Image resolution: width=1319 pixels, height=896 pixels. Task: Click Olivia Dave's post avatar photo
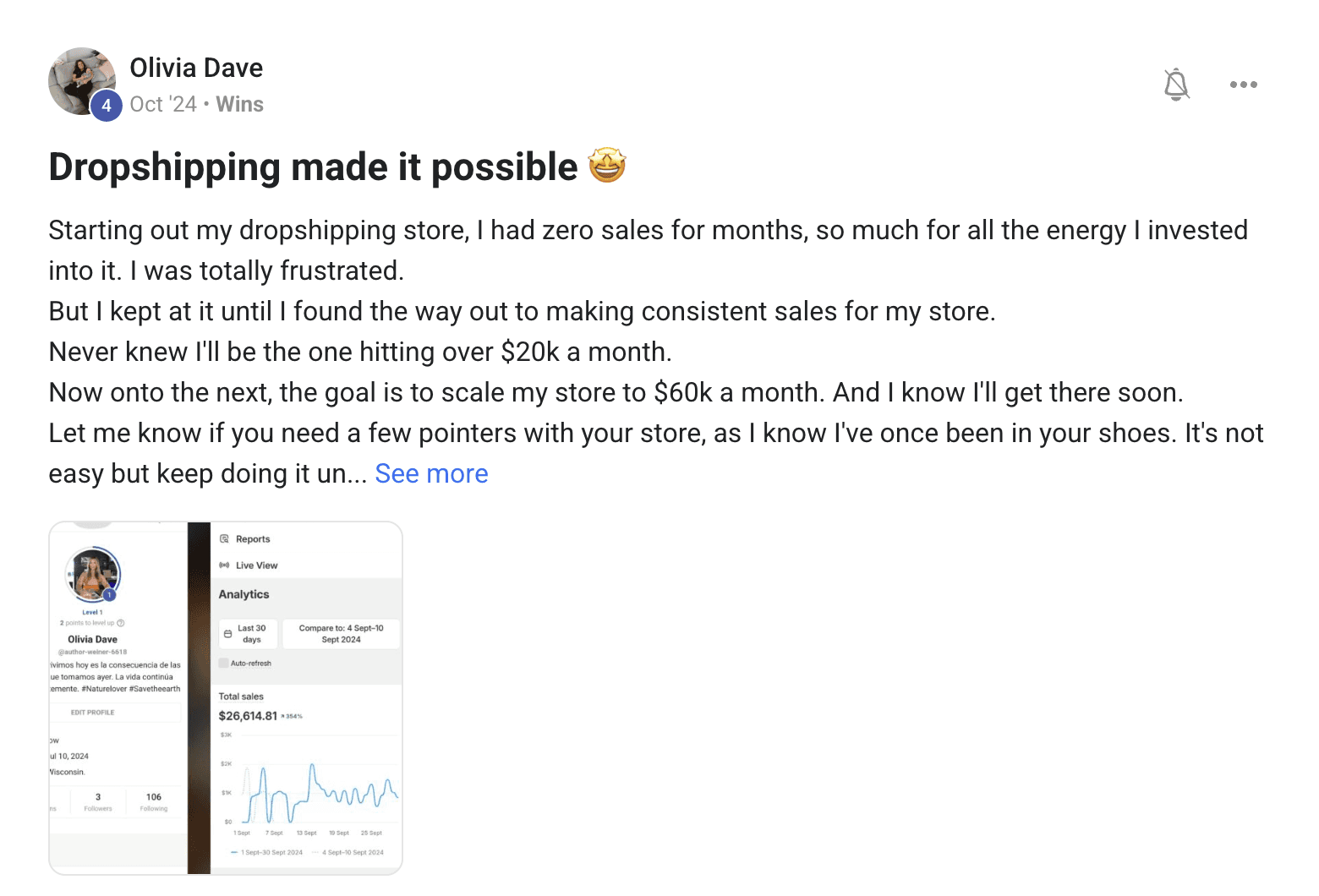pyautogui.click(x=79, y=79)
